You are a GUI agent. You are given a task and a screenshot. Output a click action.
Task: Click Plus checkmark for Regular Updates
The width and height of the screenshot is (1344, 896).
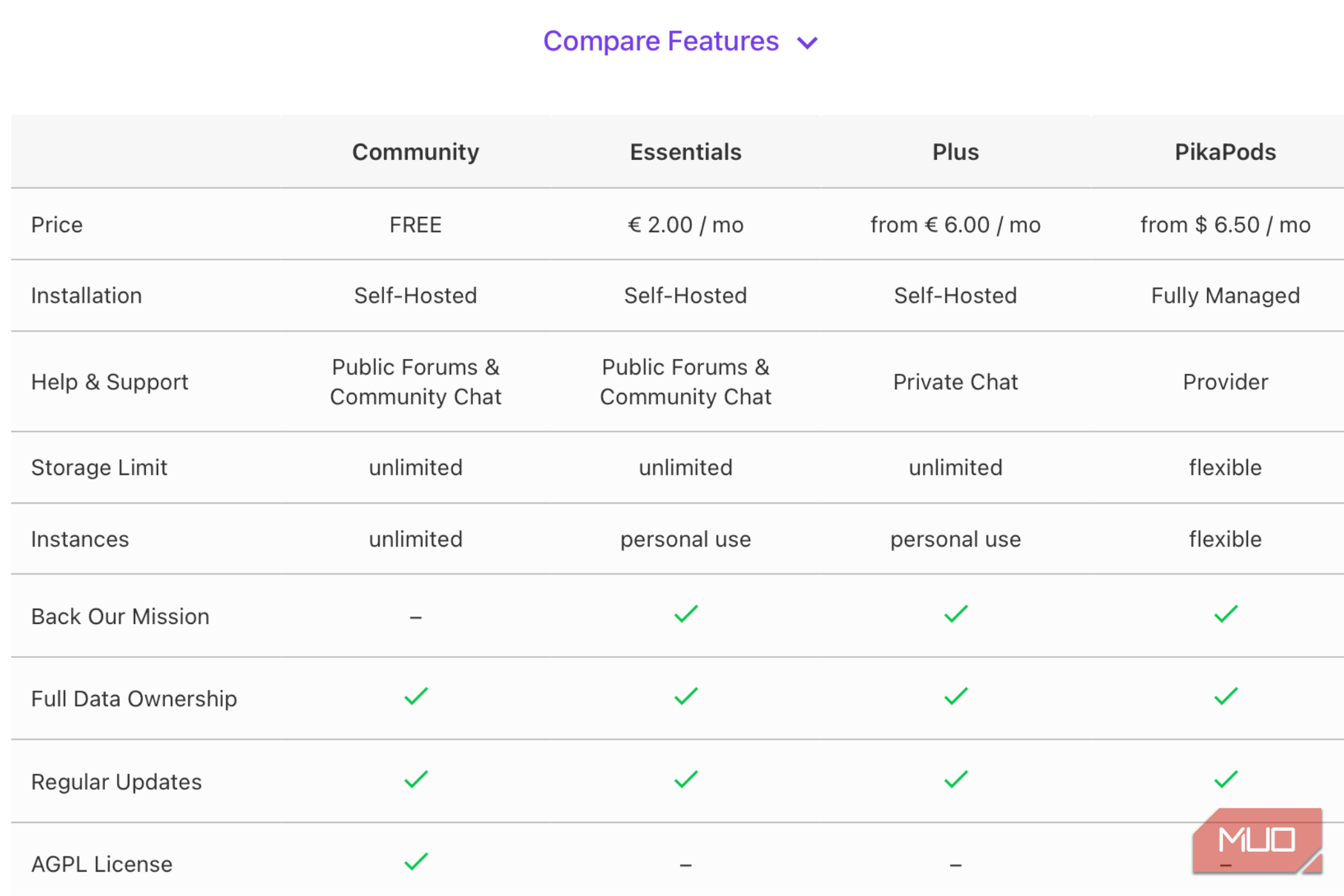coord(956,780)
